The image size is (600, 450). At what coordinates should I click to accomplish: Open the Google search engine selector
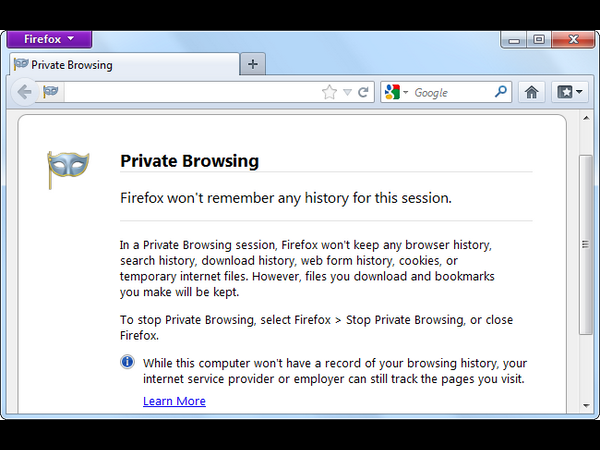(x=396, y=92)
